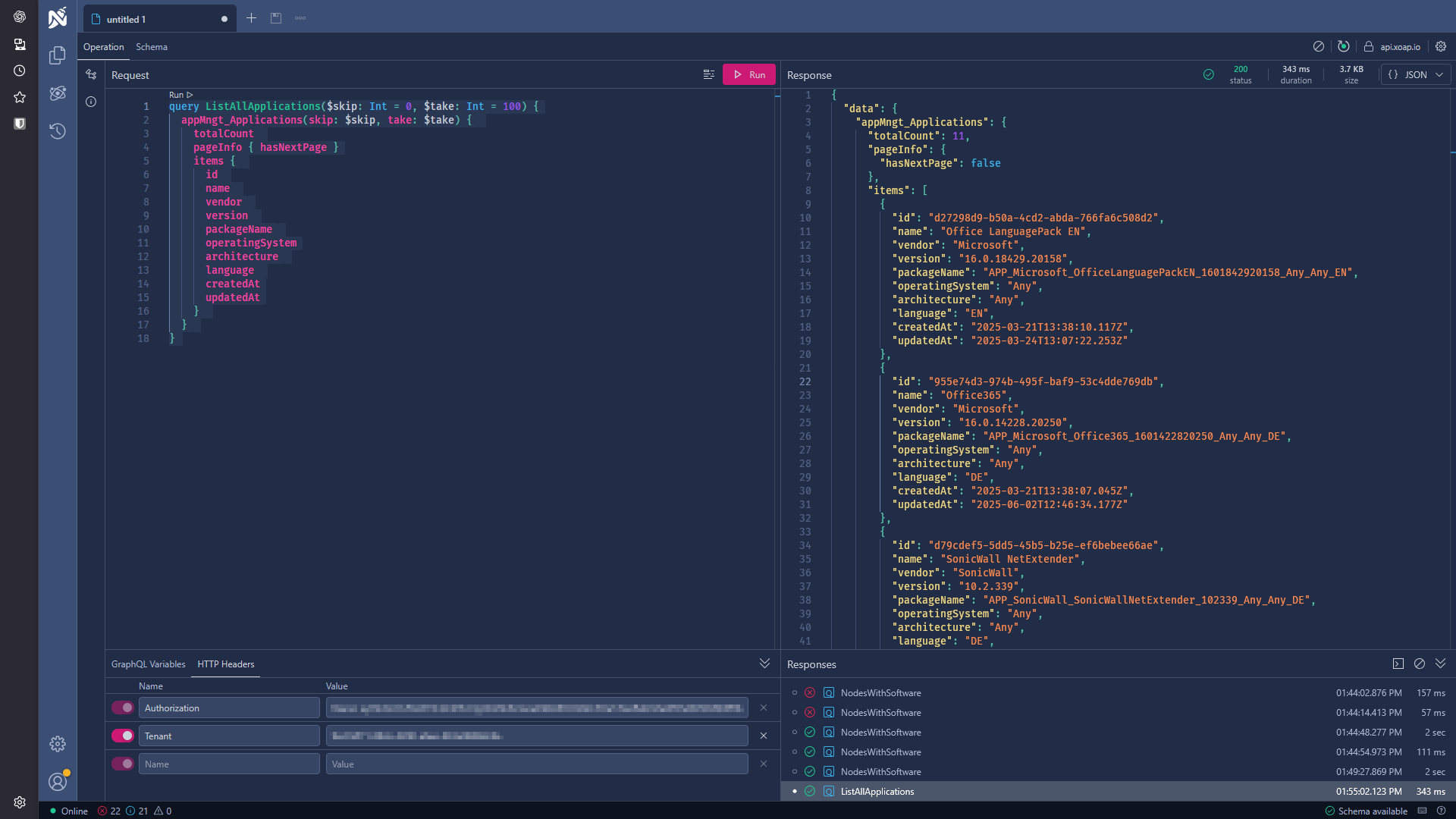Image resolution: width=1456 pixels, height=819 pixels.
Task: Switch to the GraphQL Variables tab
Action: (149, 664)
